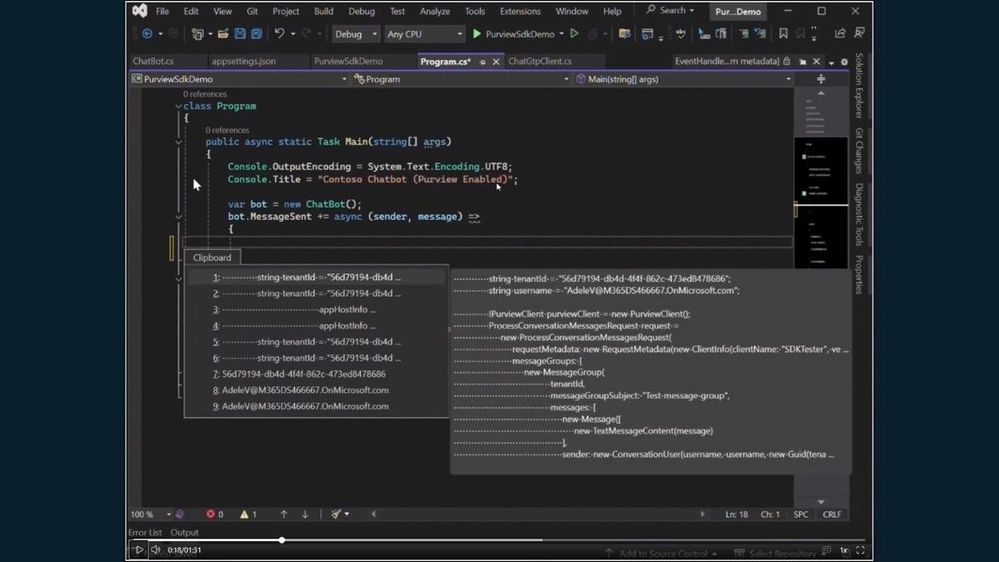
Task: Open the File menu
Action: [x=162, y=11]
